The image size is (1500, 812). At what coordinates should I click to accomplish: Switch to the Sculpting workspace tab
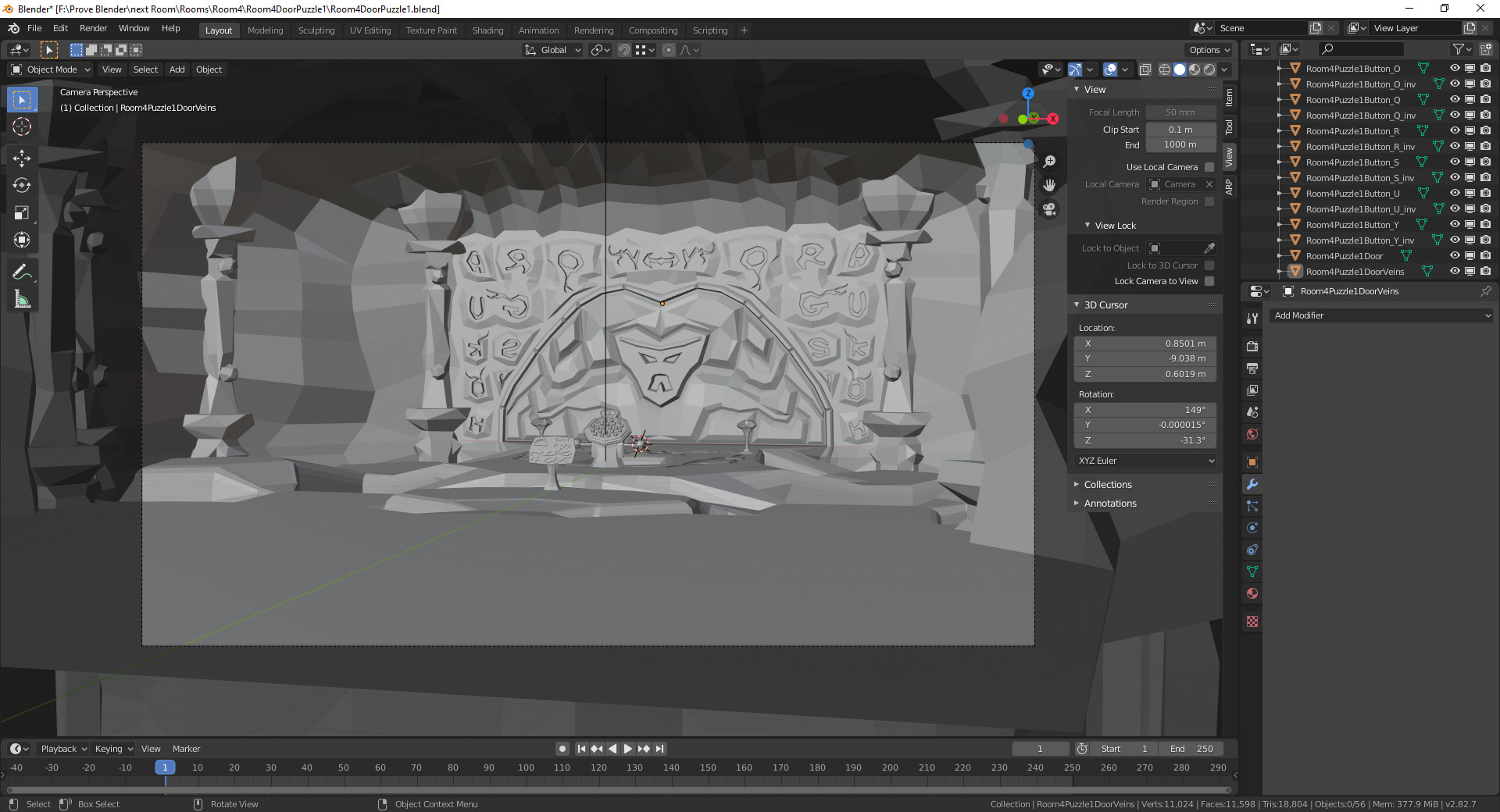click(316, 30)
